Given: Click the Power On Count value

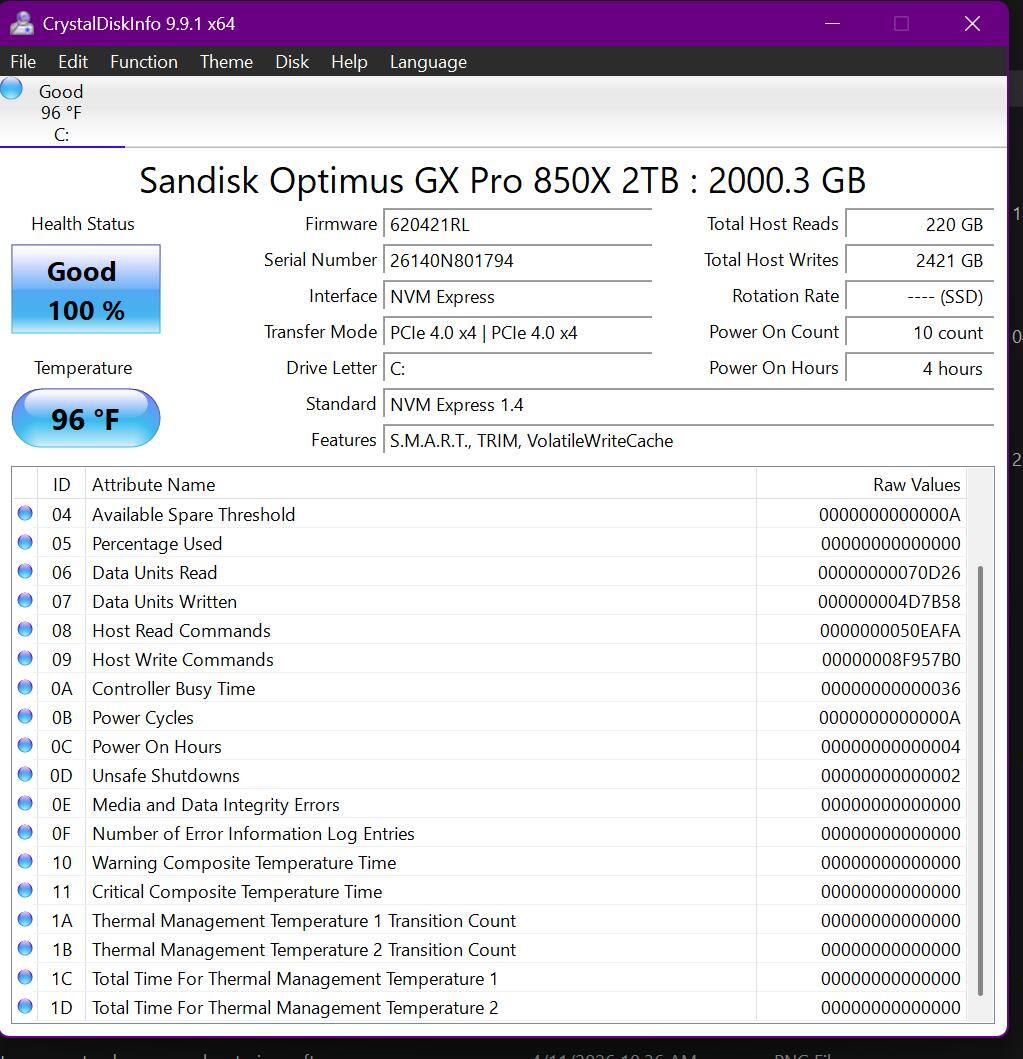Looking at the screenshot, I should 920,332.
